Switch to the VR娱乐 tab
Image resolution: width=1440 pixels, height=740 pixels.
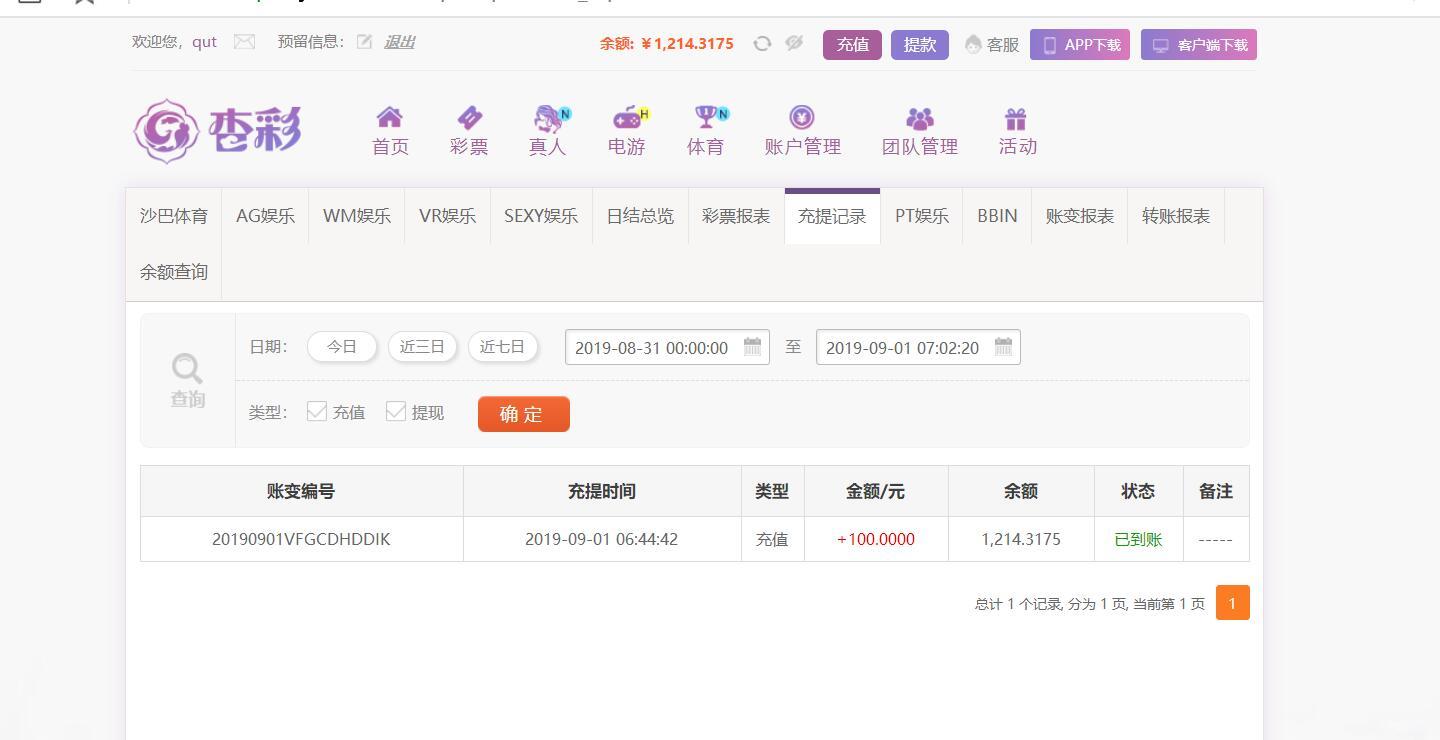coord(447,216)
